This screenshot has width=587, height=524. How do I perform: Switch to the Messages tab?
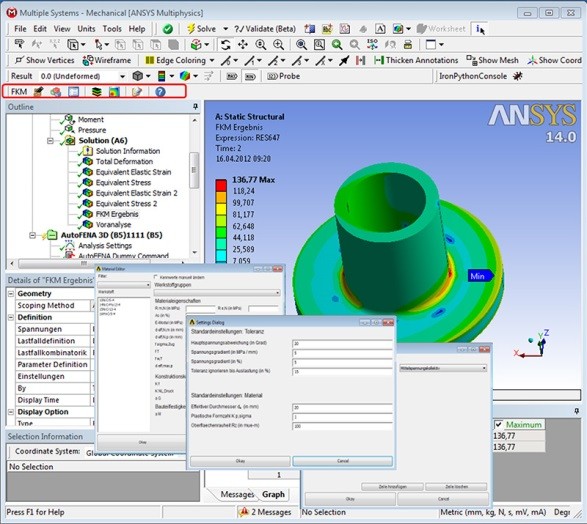point(237,494)
